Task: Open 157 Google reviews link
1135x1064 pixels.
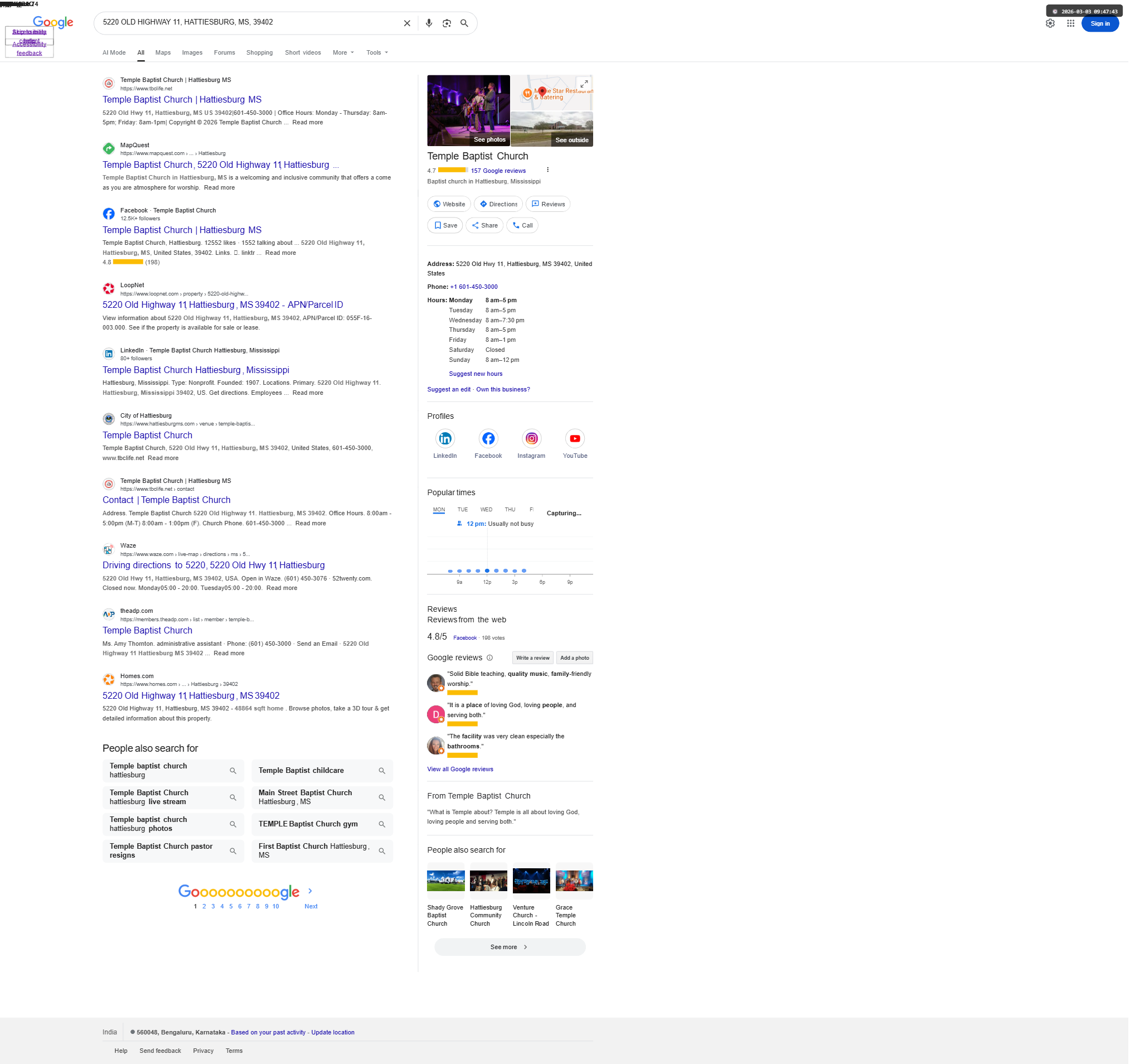Action: pos(501,172)
